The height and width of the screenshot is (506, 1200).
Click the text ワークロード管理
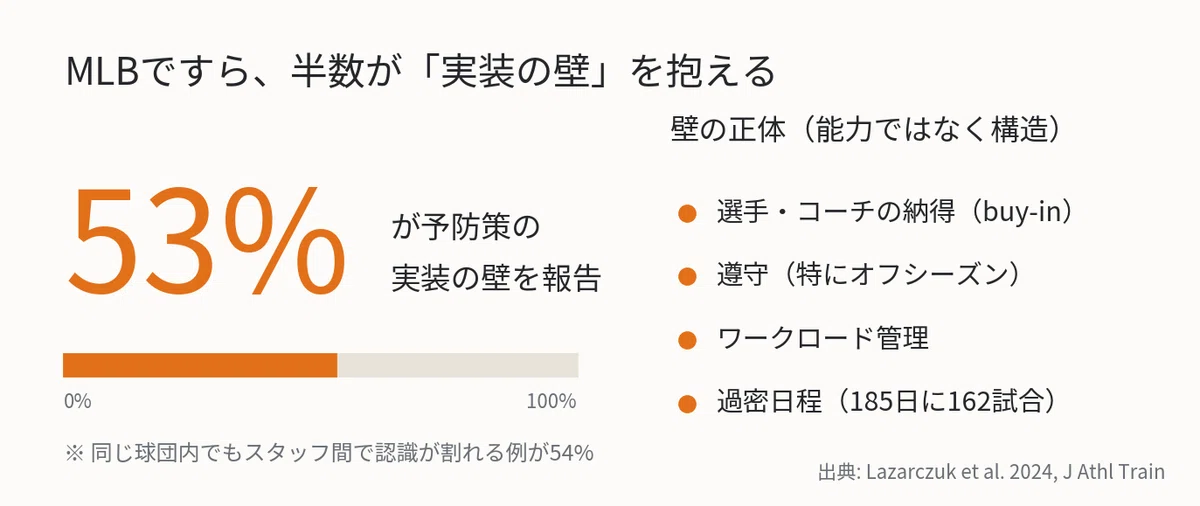(823, 339)
